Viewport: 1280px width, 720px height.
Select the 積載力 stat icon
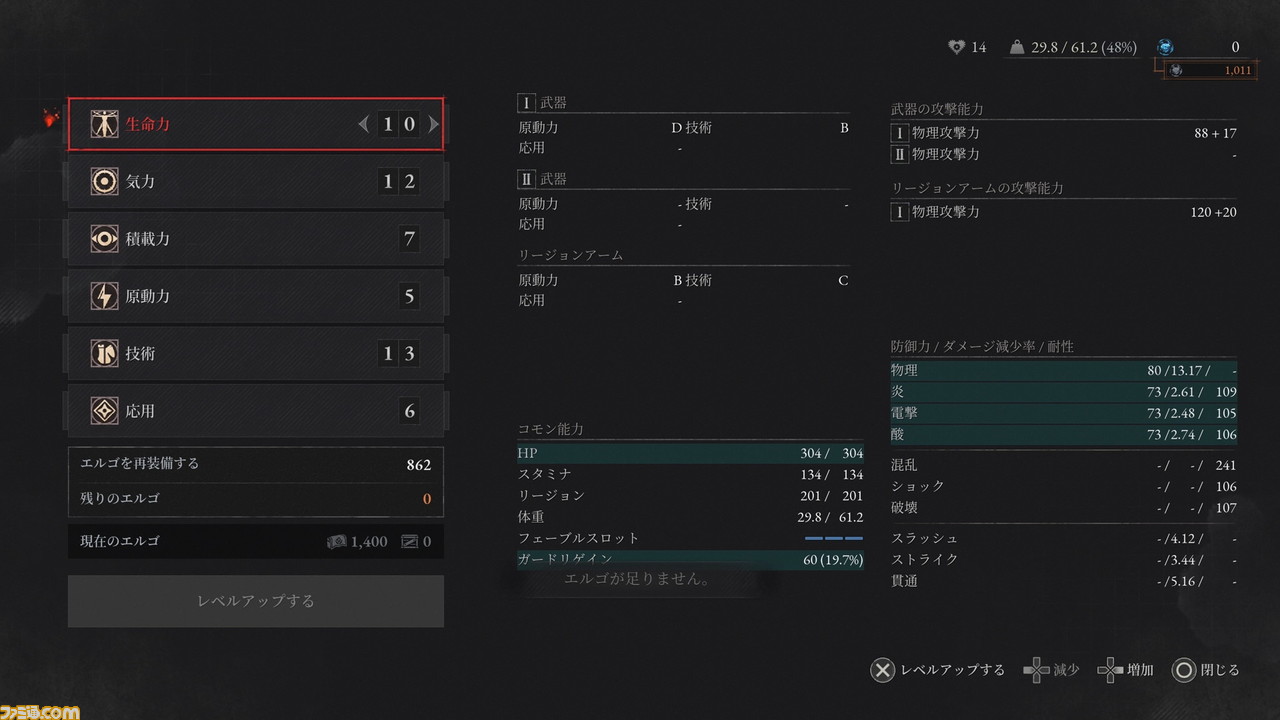104,239
